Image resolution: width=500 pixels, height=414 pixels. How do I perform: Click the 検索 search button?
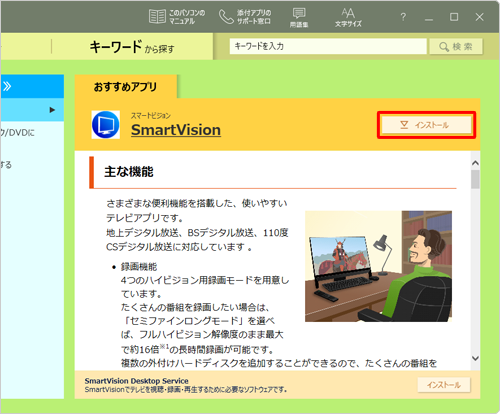pyautogui.click(x=456, y=46)
